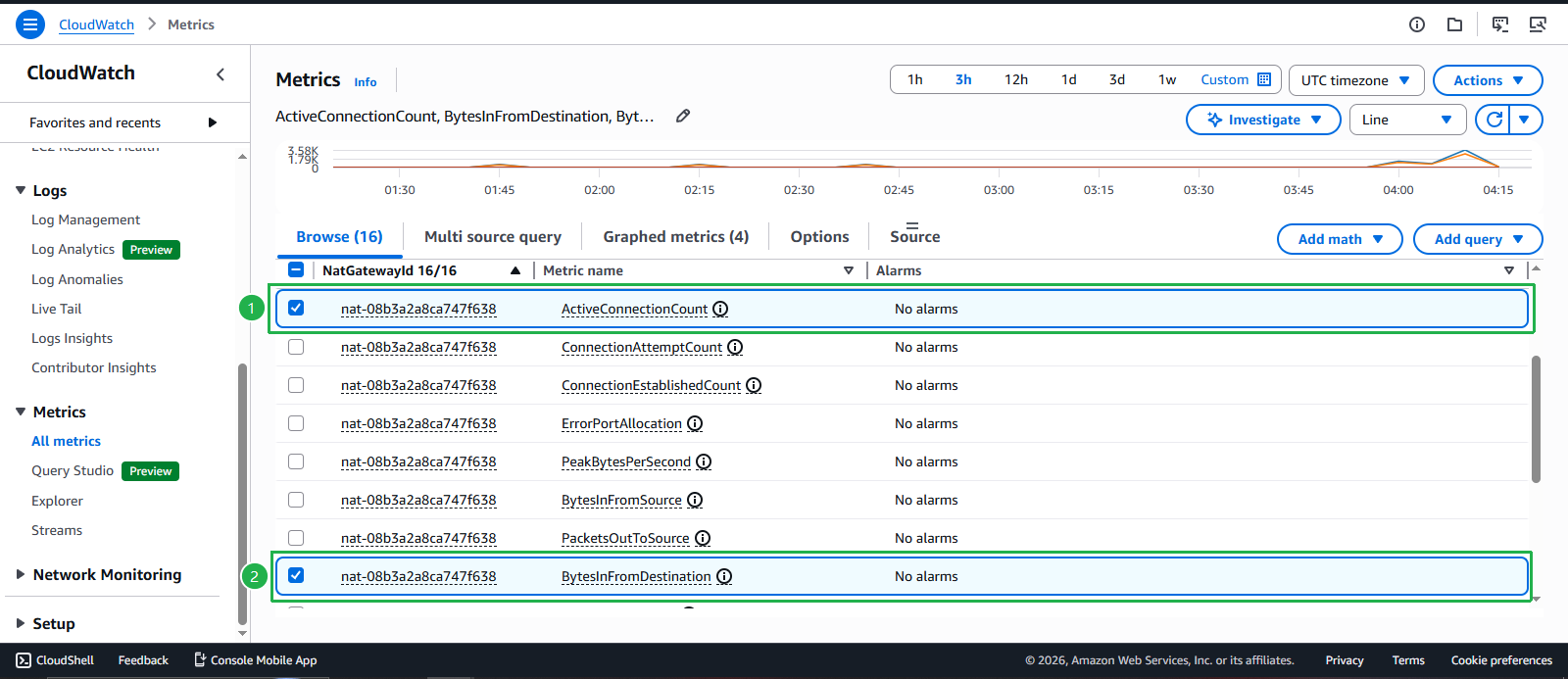The image size is (1568, 679).
Task: Select the 1h time range
Action: 915,79
